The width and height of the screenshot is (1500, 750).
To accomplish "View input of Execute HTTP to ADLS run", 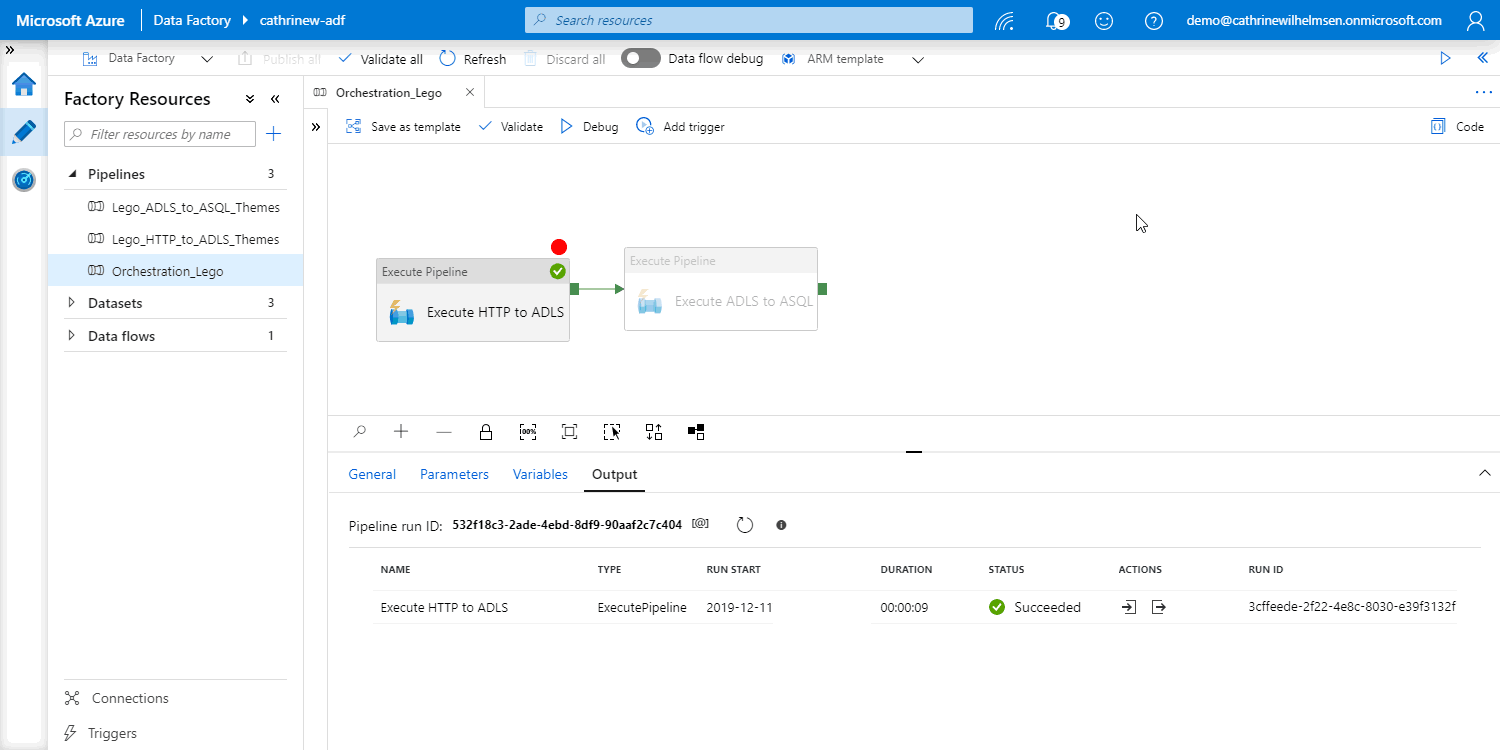I will [x=1129, y=607].
